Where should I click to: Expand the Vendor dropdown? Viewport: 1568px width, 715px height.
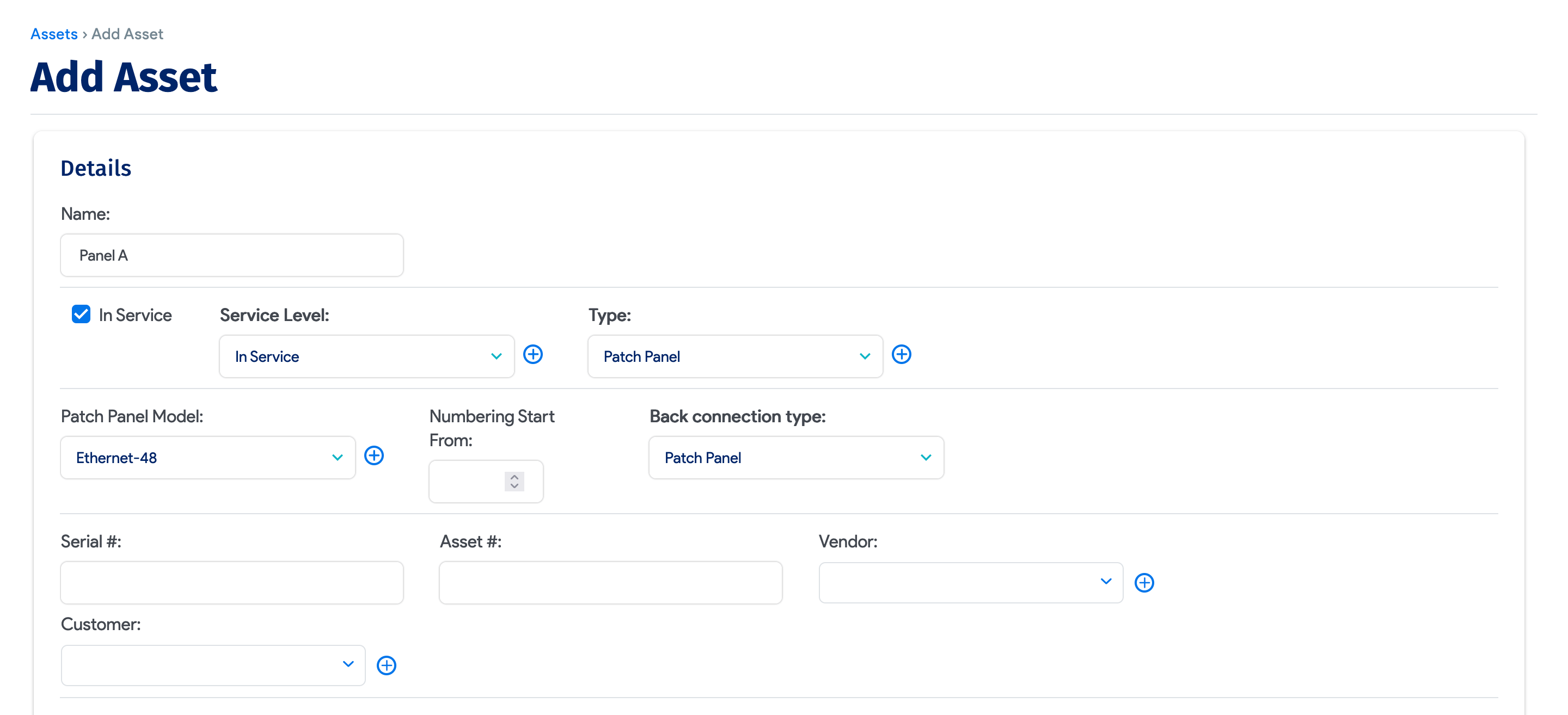[970, 582]
